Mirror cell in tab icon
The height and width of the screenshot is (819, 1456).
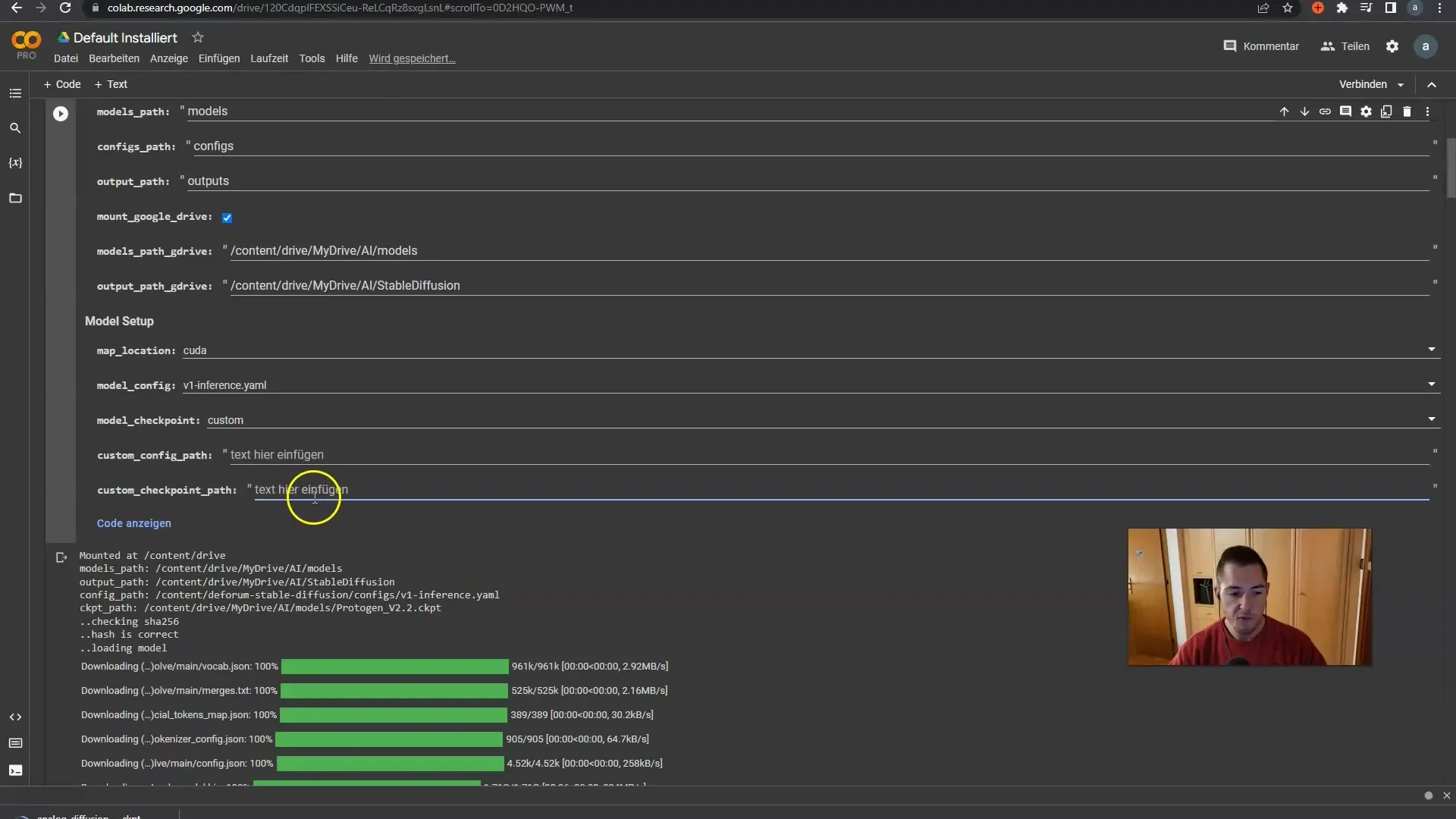click(1386, 111)
